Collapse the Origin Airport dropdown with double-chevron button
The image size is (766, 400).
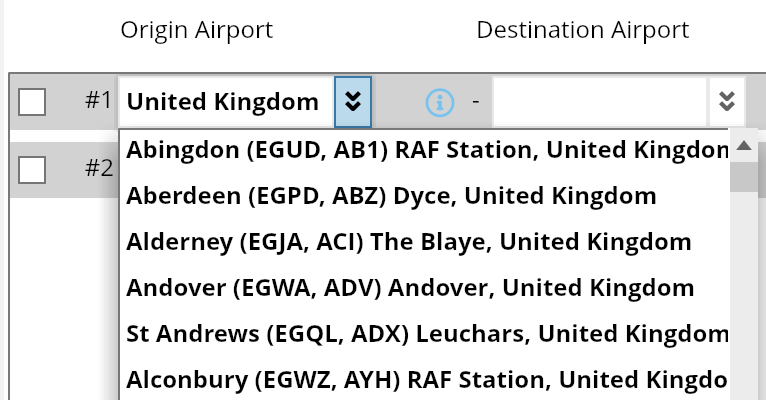(x=353, y=102)
